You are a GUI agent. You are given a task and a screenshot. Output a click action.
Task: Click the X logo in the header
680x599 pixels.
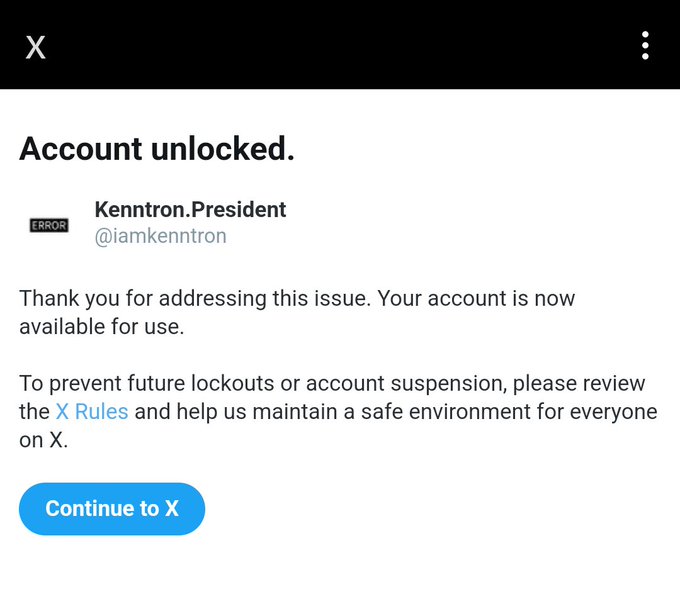coord(36,46)
